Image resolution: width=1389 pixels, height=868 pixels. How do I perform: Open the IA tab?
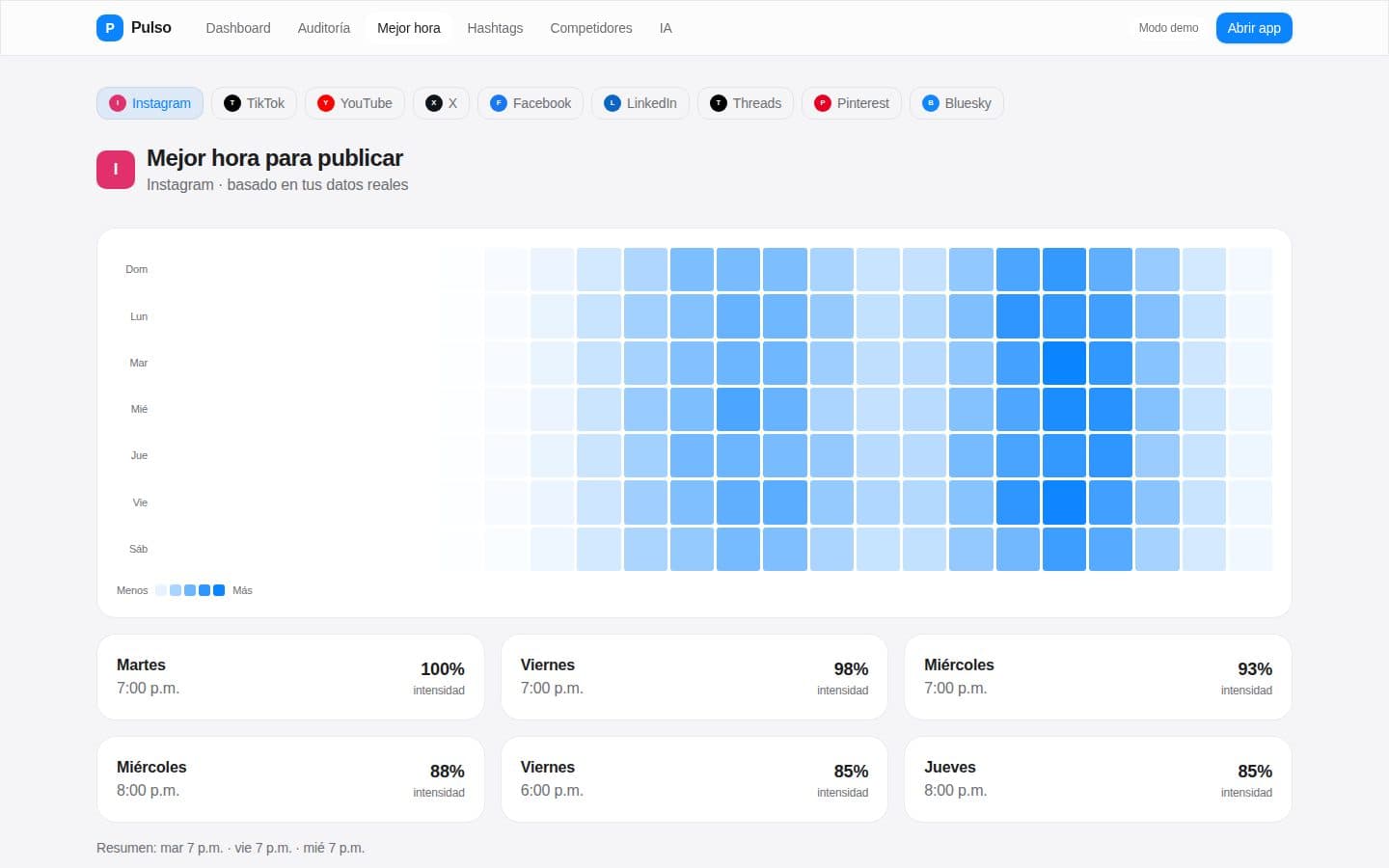pos(666,28)
